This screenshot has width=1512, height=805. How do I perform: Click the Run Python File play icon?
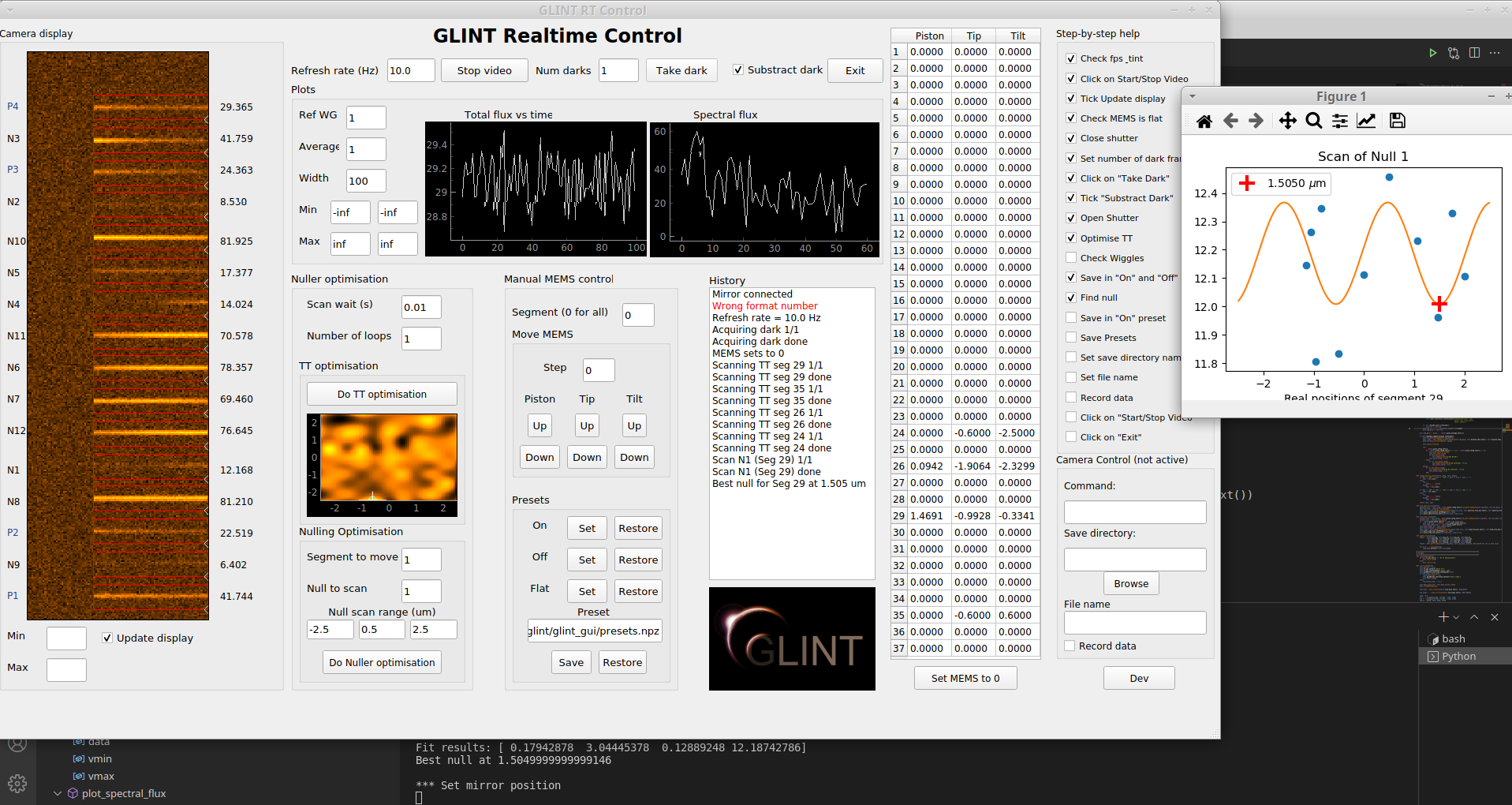[x=1433, y=53]
